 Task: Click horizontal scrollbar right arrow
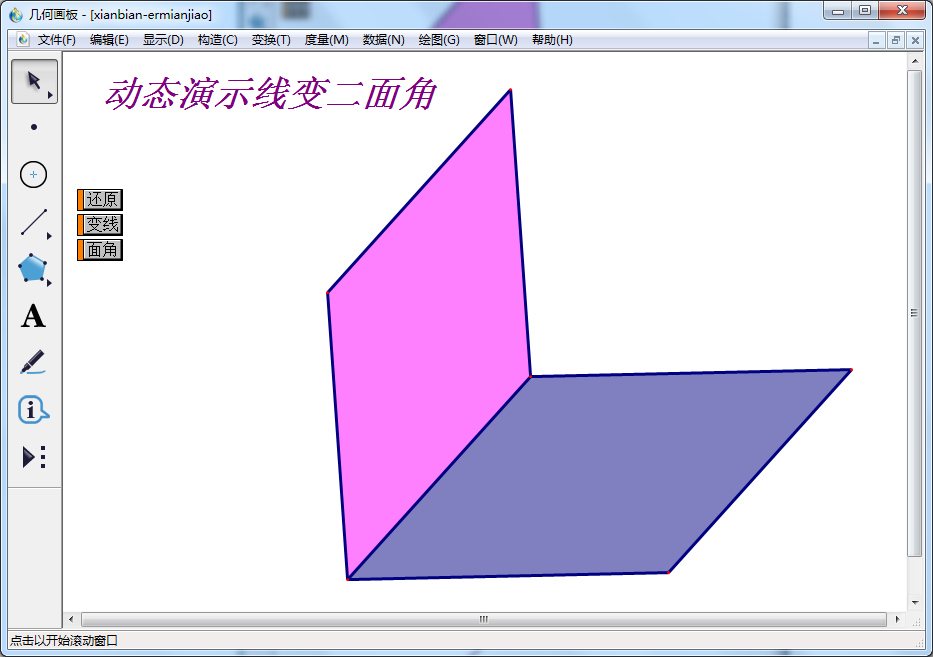point(897,620)
